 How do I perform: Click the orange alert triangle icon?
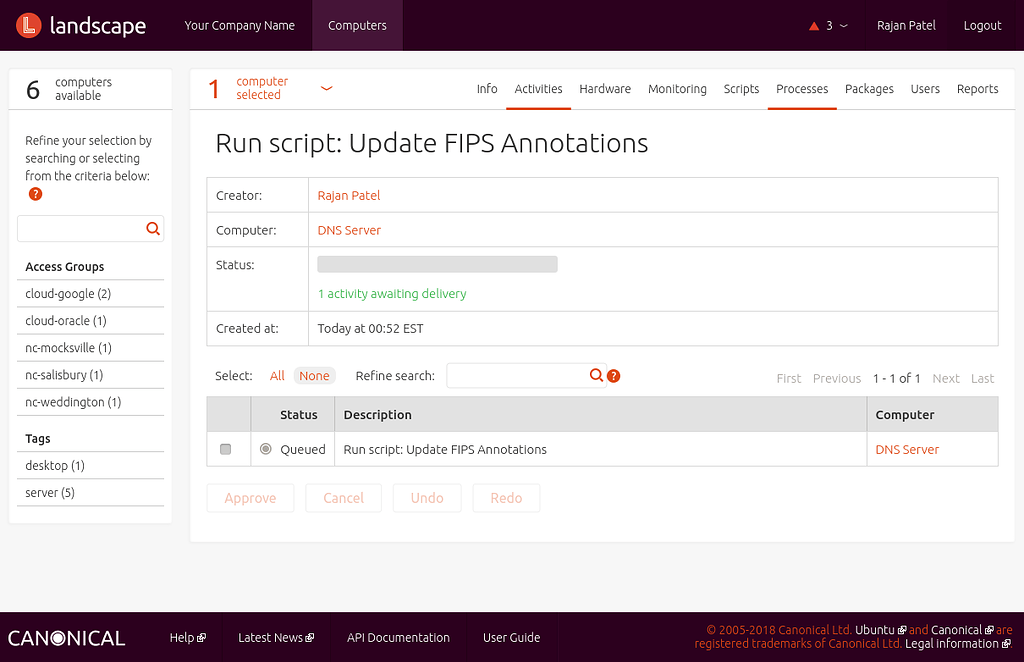(x=814, y=24)
